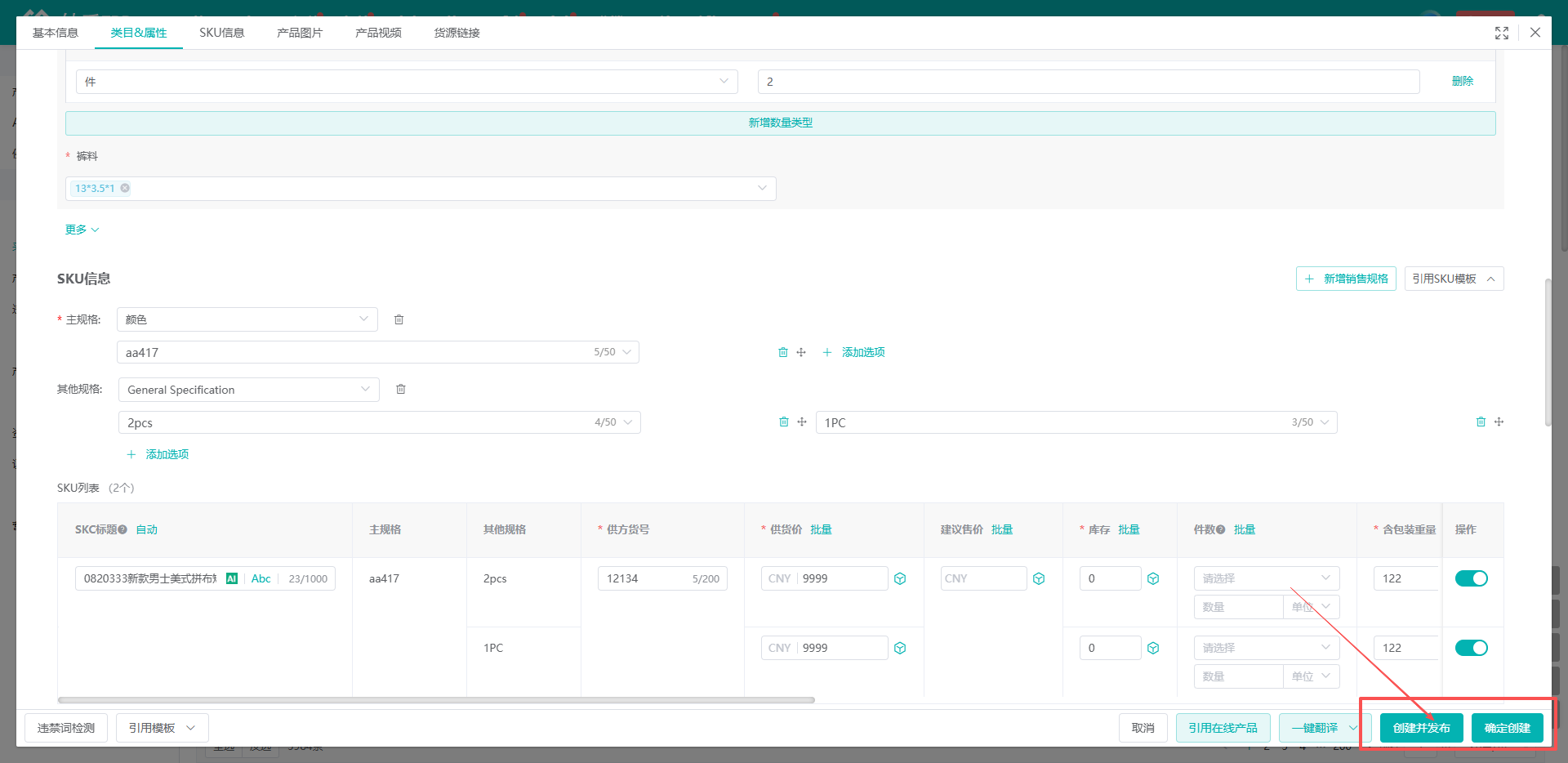The image size is (1568, 763).
Task: Click 创建并发布 to publish
Action: [1421, 728]
